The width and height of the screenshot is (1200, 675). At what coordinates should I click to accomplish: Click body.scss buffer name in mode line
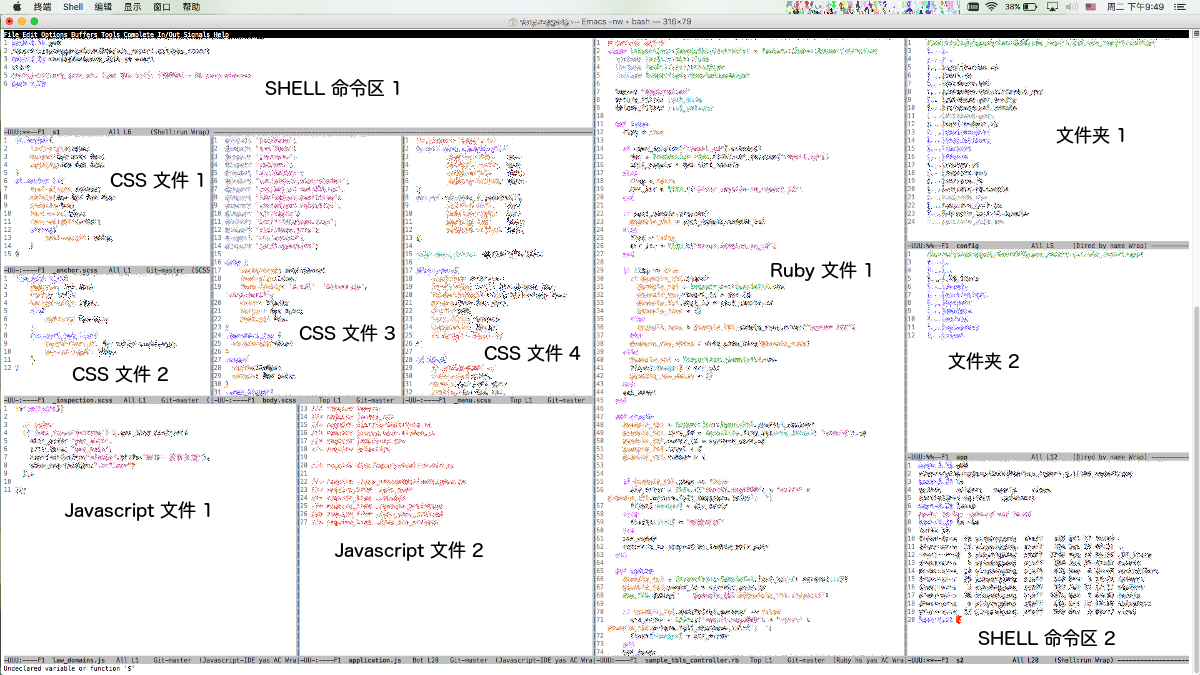(280, 400)
